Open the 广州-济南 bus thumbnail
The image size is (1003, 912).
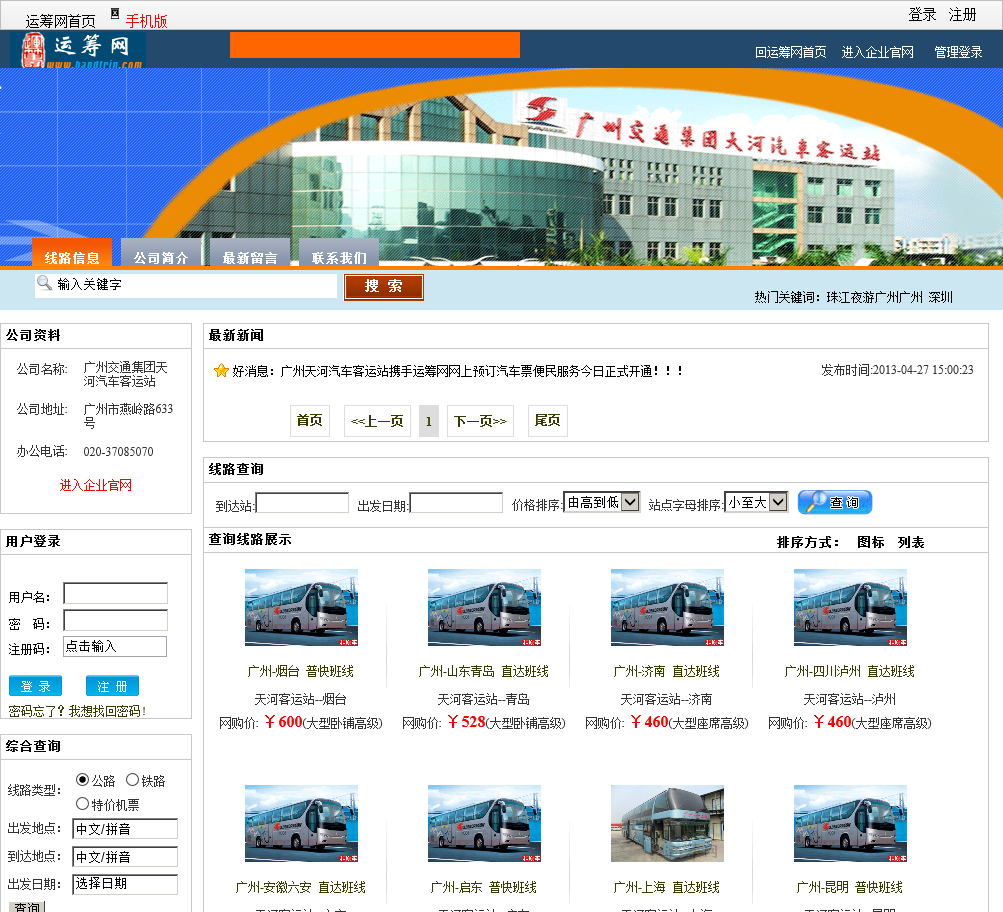click(x=667, y=608)
